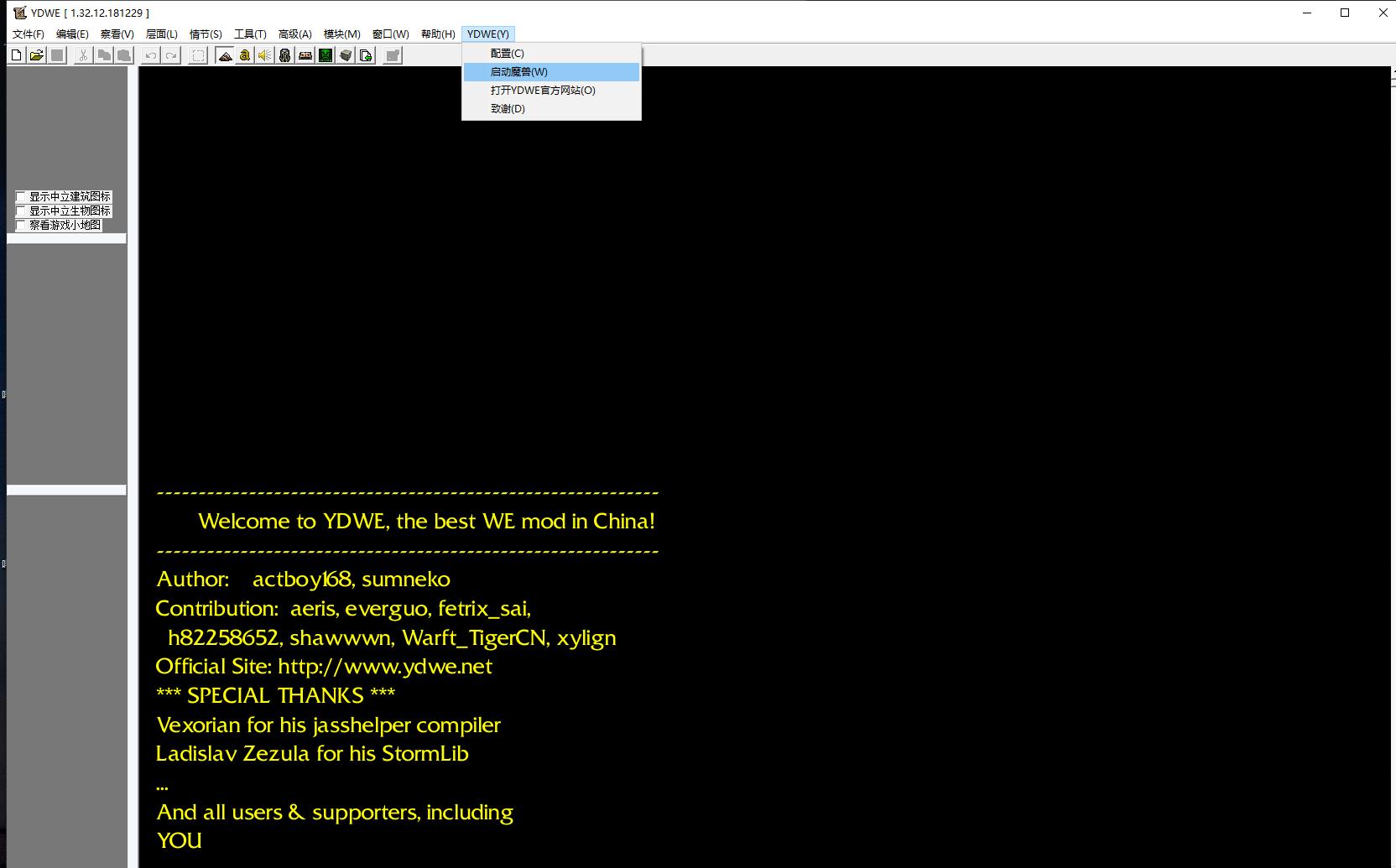The image size is (1396, 868).
Task: Open the 编辑(E) menu
Action: click(x=72, y=34)
